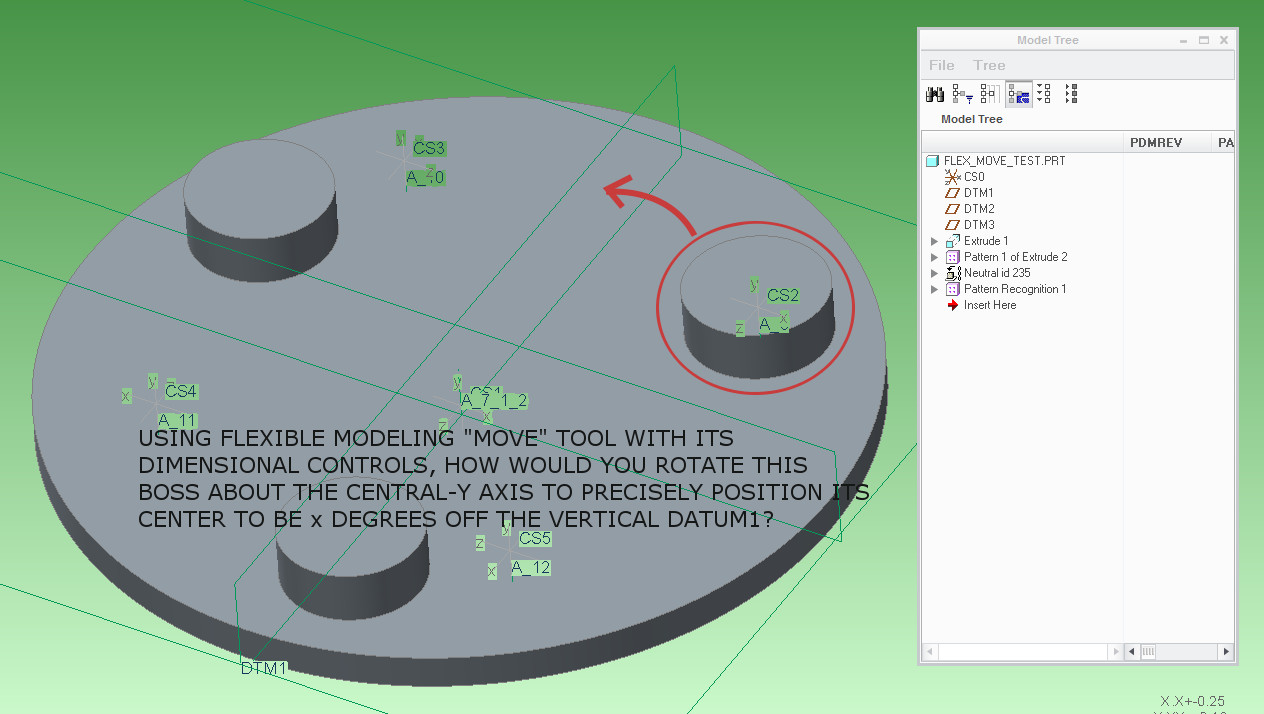Click the DTM2 datum plane icon
Viewport: 1264px width, 714px height.
click(952, 208)
